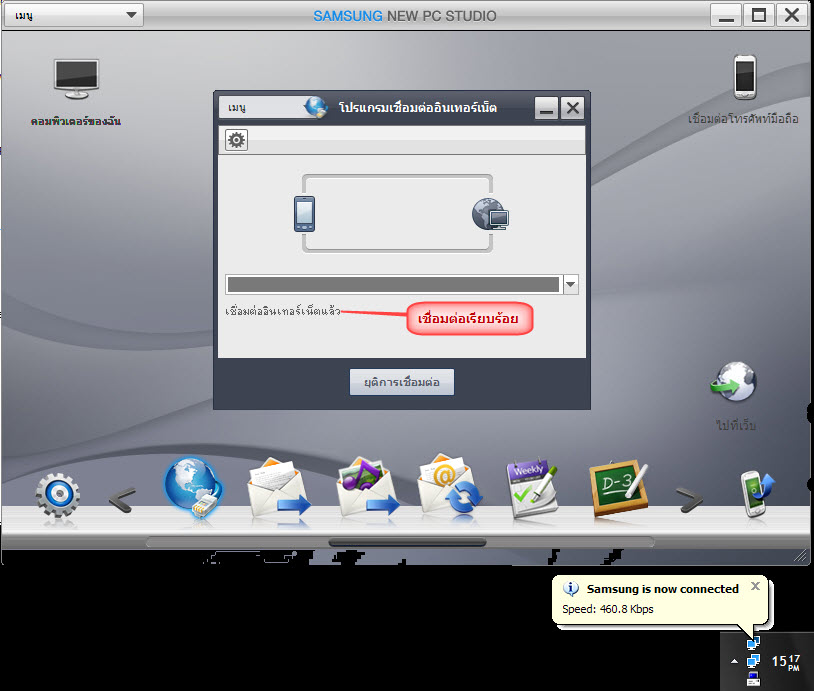Open the go-to-web globe icon

(x=734, y=382)
